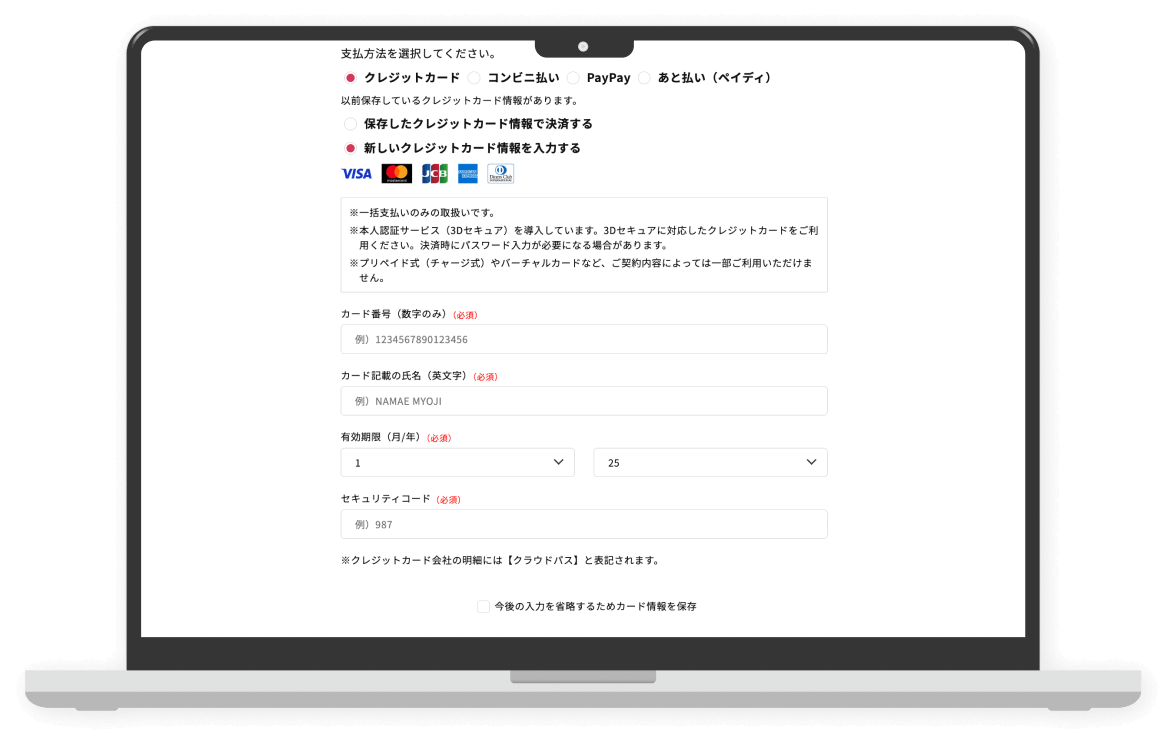Screen dimensions: 1175x744
Task: Check the カード情報を保存 checkbox
Action: 484,606
